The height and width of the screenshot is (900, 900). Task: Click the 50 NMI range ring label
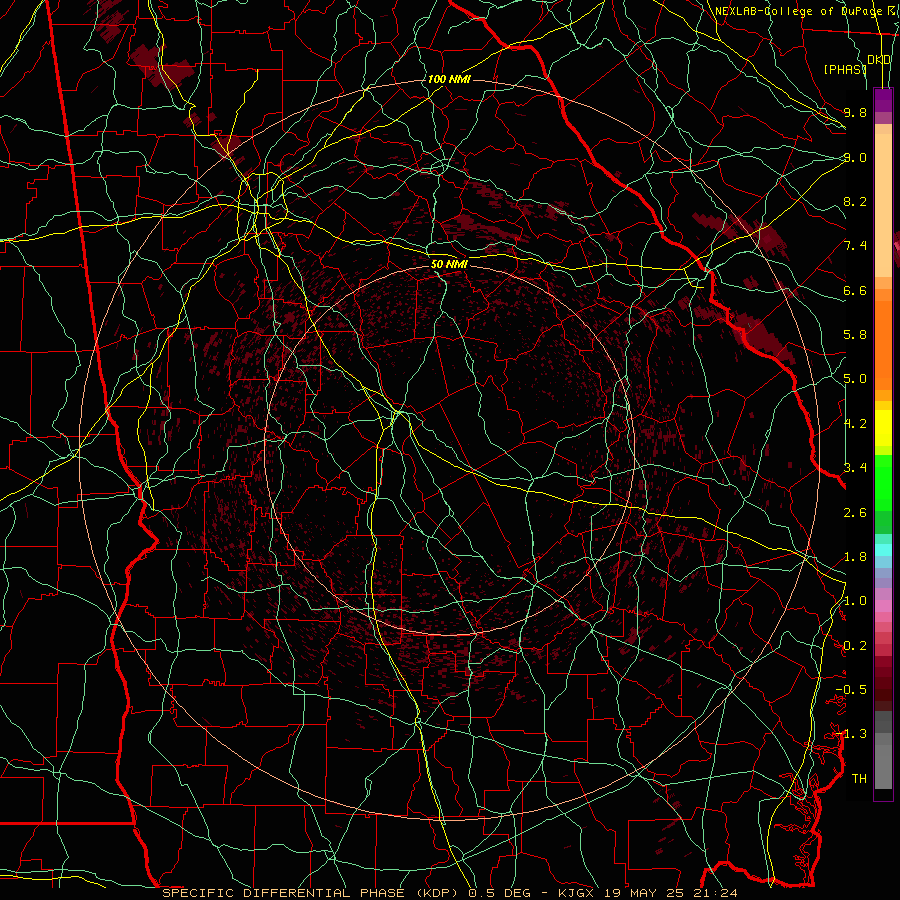[449, 265]
